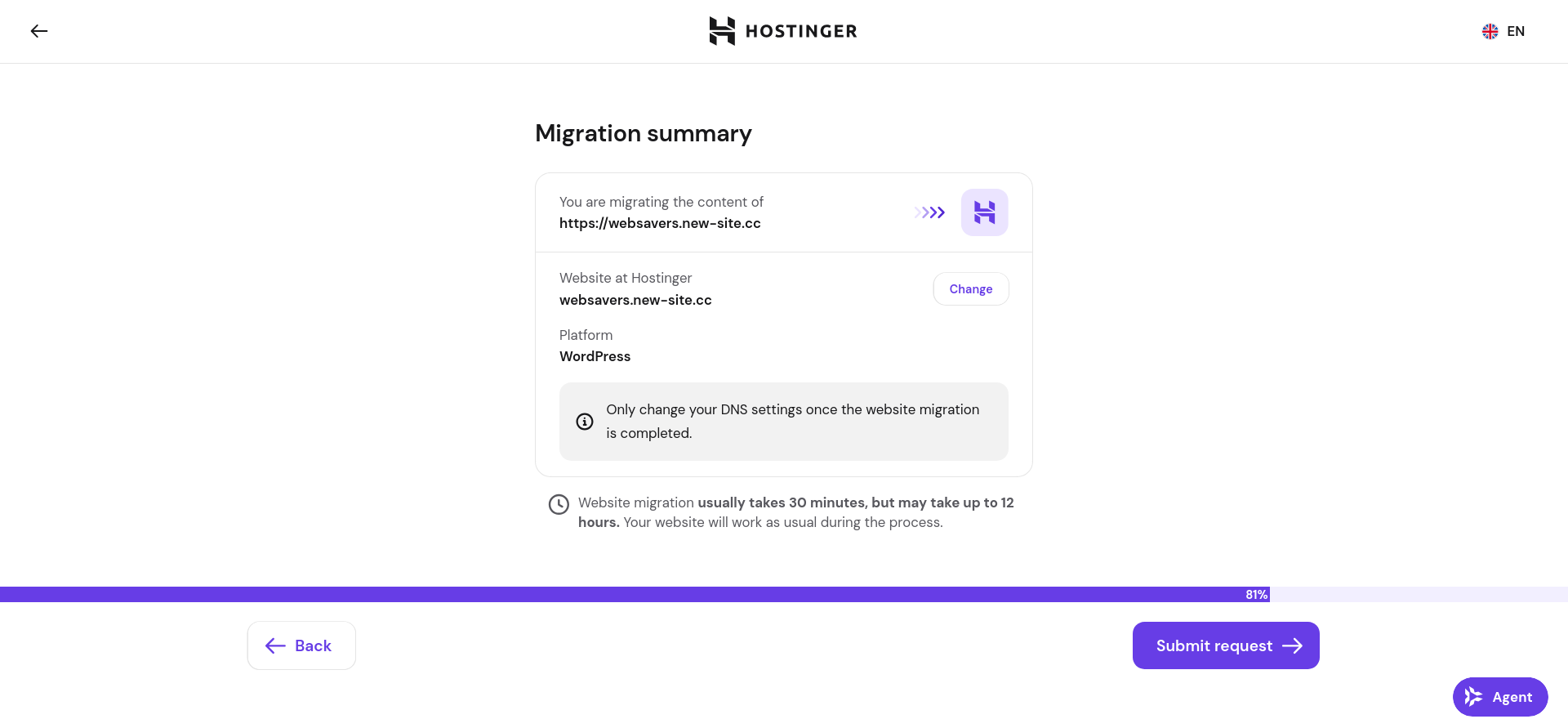Click the arrow icon in Submit request
The width and height of the screenshot is (1568, 728).
(x=1292, y=645)
